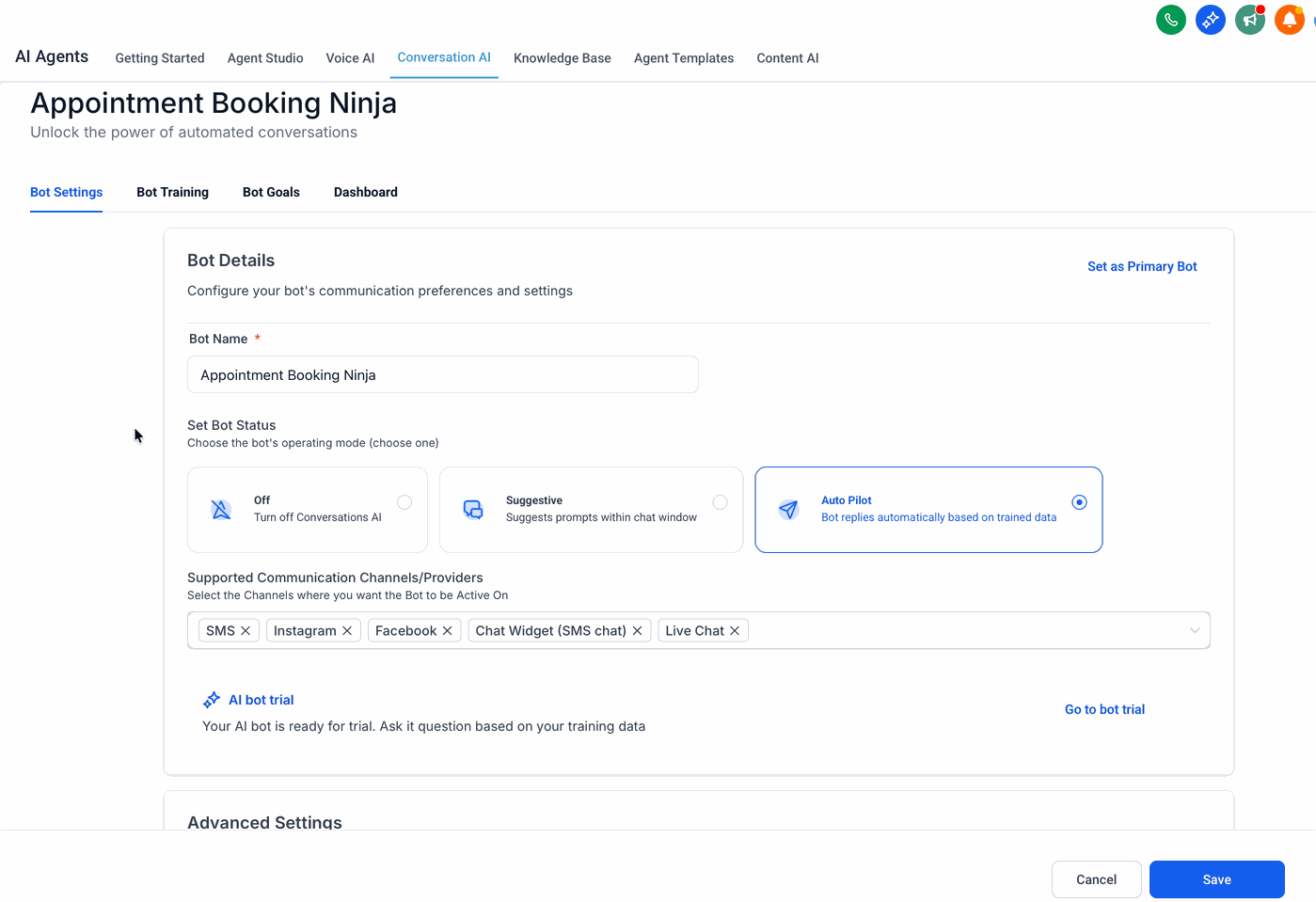Click the Advanced Settings section heading
This screenshot has height=902, width=1316.
[x=264, y=822]
